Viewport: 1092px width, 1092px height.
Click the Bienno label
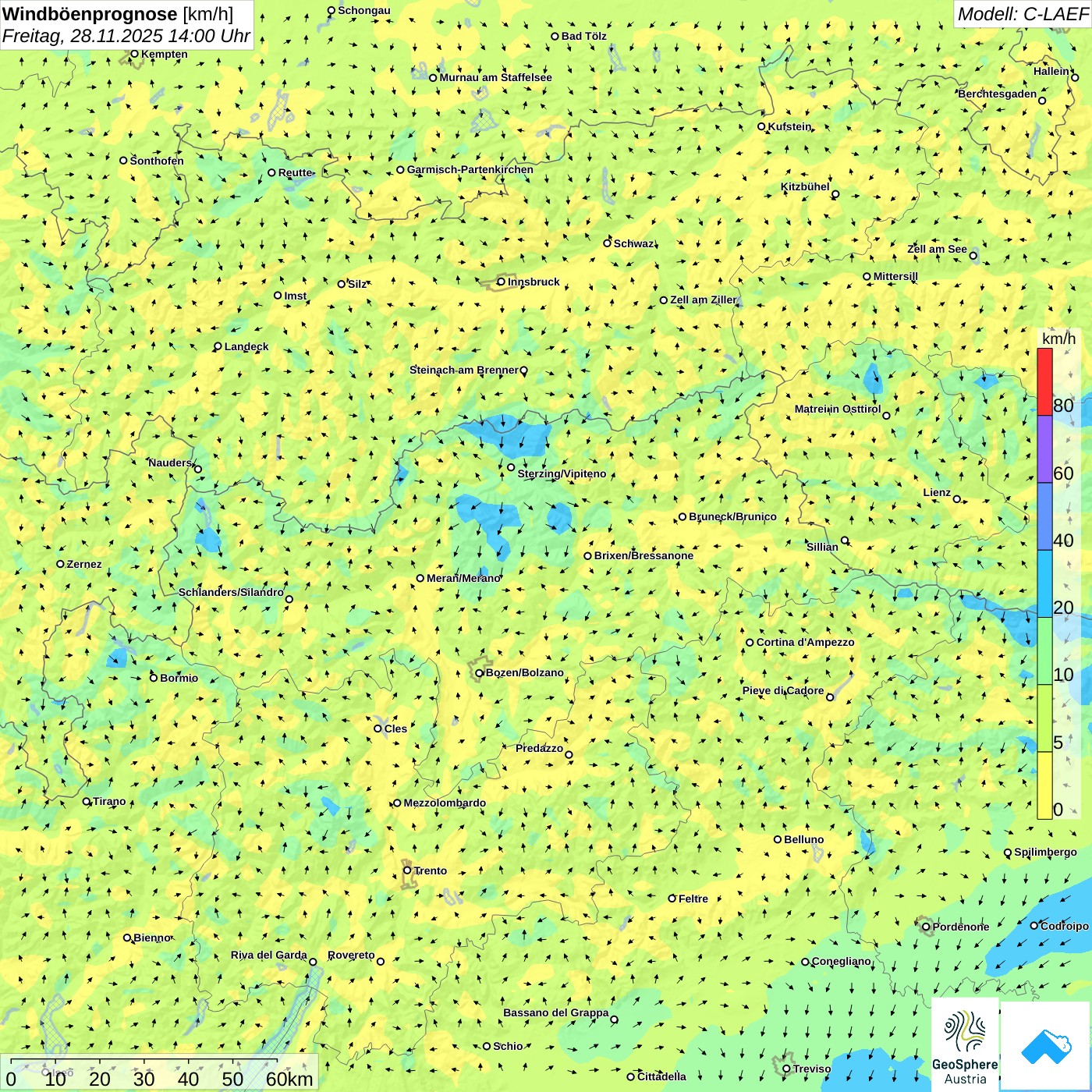tap(152, 938)
